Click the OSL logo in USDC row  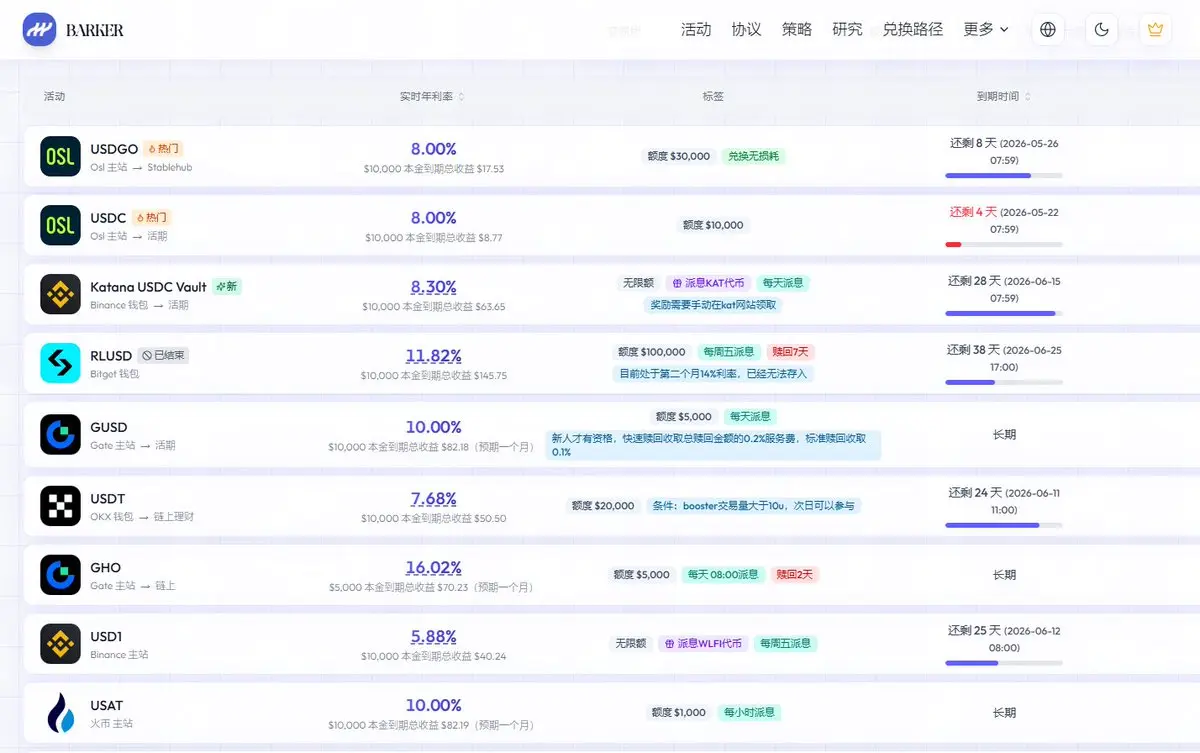(x=60, y=225)
